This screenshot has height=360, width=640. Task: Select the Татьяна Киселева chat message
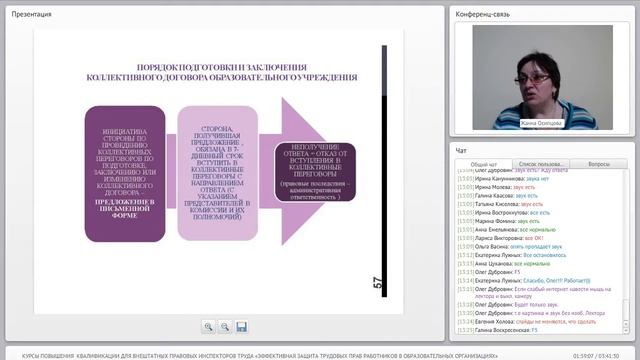pos(500,204)
